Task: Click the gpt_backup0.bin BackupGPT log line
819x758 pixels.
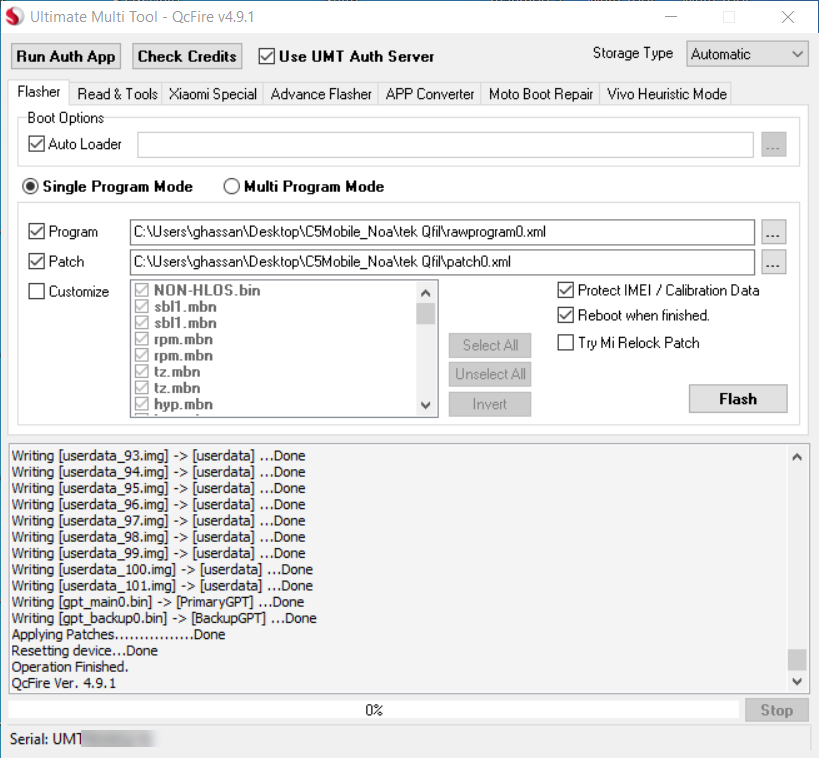Action: coord(164,618)
